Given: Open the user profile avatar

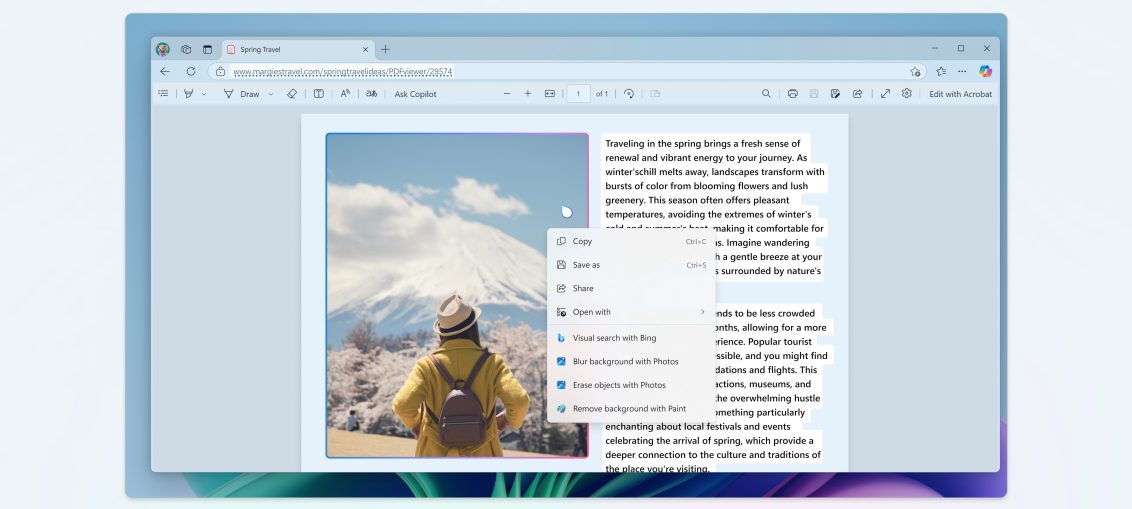Looking at the screenshot, I should [162, 49].
